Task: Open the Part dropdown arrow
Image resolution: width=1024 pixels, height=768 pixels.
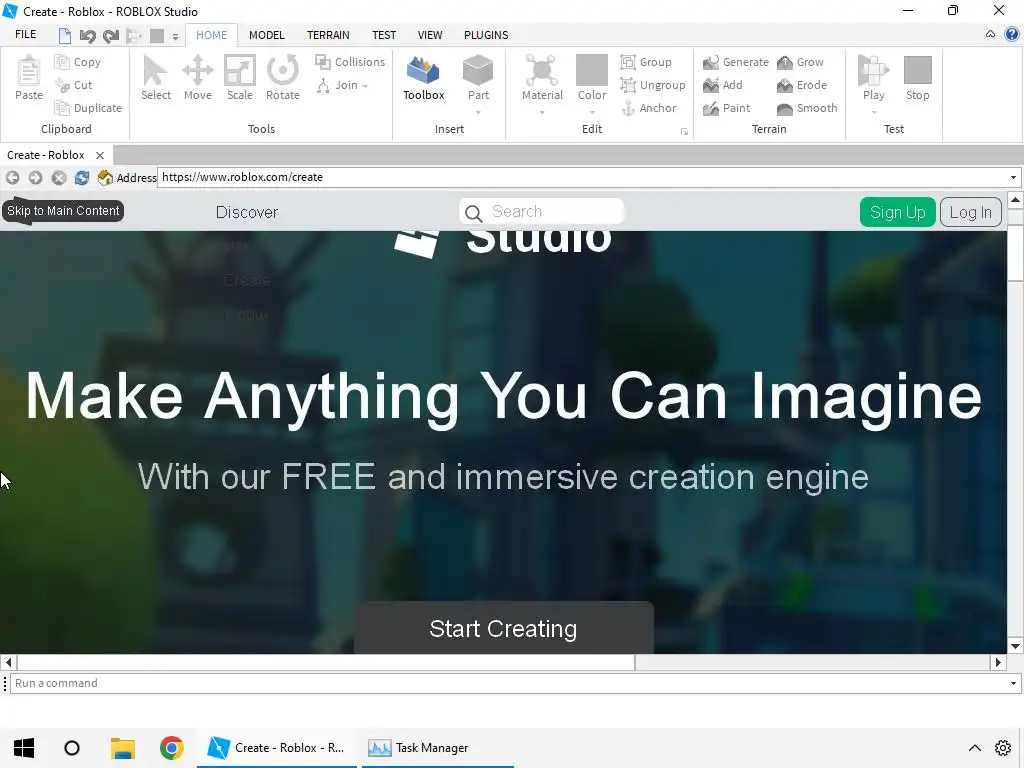Action: pyautogui.click(x=478, y=112)
